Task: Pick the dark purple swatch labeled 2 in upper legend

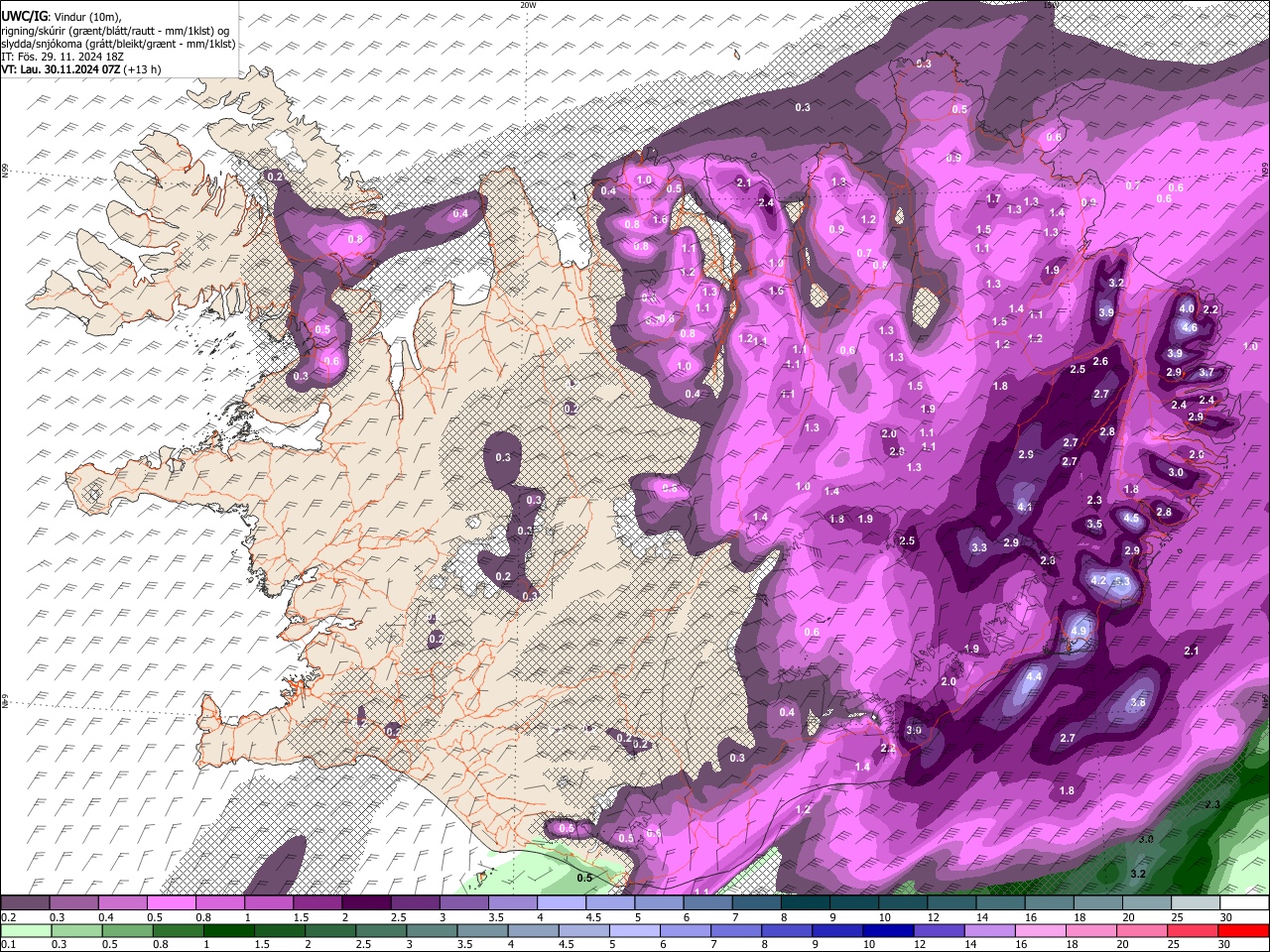Action: point(368,903)
